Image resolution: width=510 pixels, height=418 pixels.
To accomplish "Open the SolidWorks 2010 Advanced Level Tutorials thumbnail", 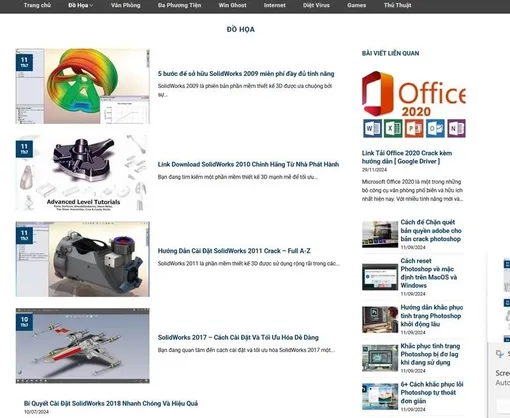I will (x=83, y=173).
